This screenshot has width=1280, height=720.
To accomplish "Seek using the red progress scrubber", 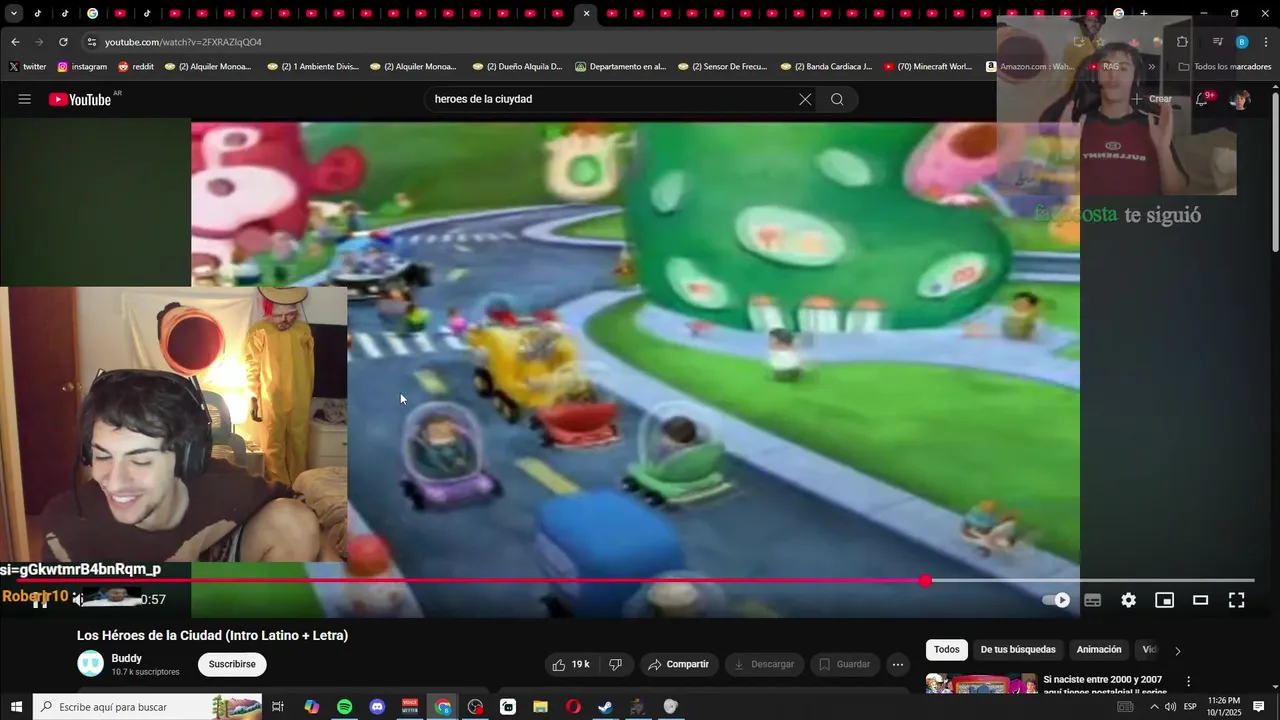I will [926, 580].
